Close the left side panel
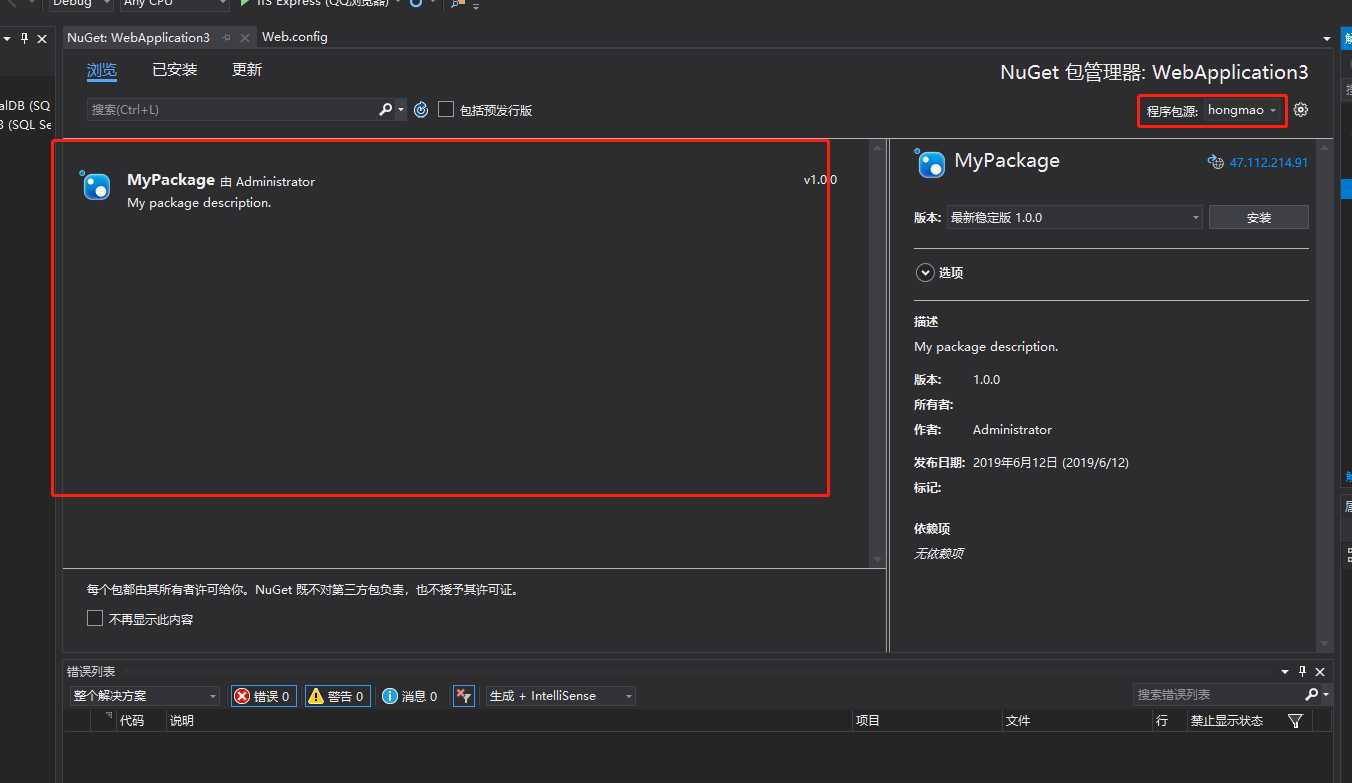The image size is (1352, 783). tap(42, 38)
